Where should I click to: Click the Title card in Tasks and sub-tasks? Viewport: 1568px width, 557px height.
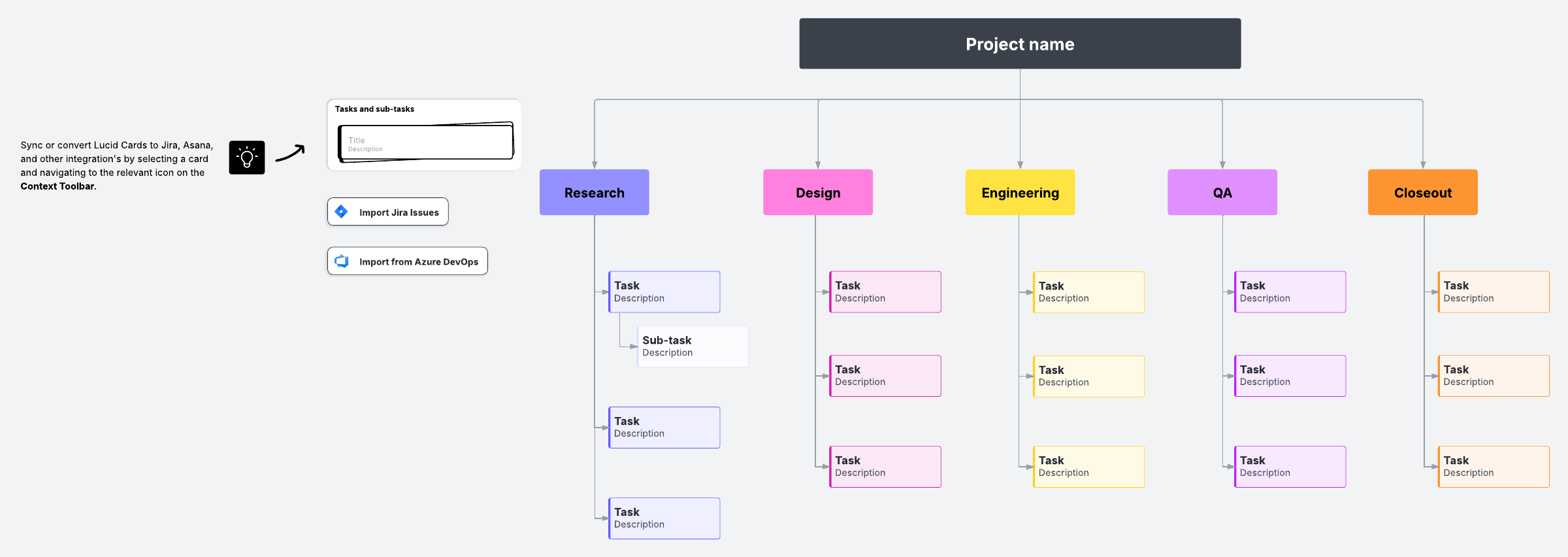pyautogui.click(x=426, y=143)
